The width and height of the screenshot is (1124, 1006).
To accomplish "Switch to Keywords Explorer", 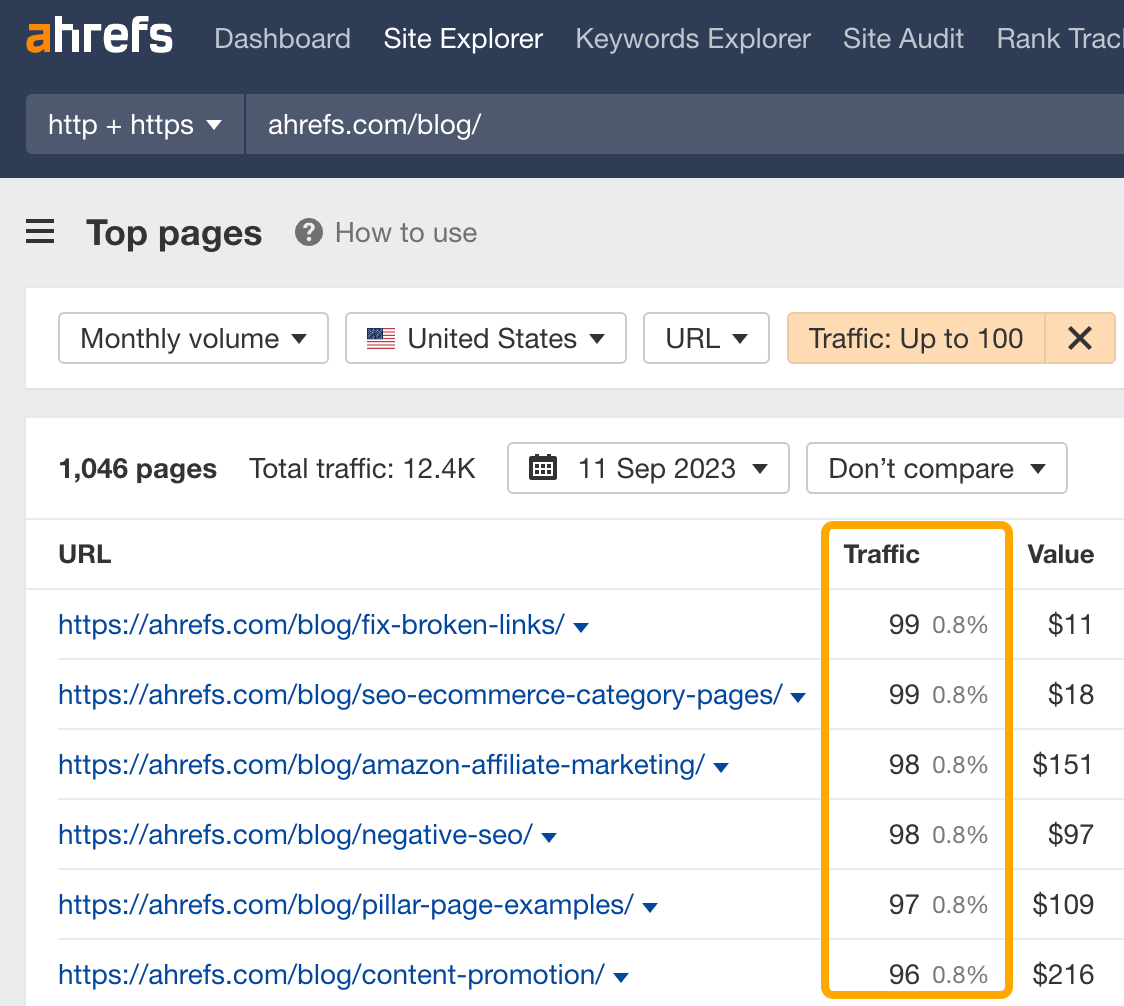I will click(x=692, y=38).
